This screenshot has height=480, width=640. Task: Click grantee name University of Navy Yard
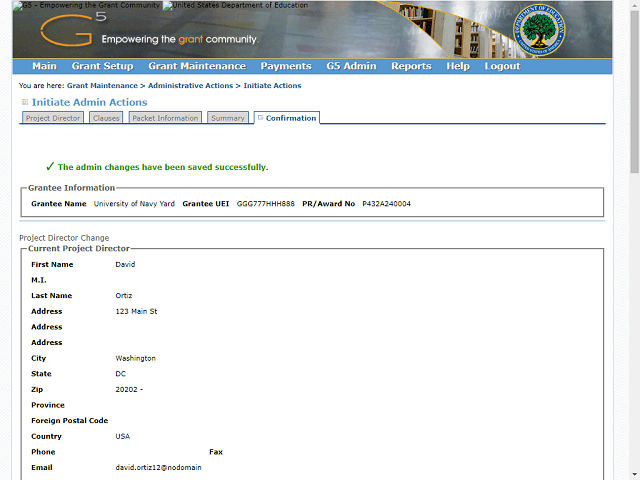(x=134, y=204)
